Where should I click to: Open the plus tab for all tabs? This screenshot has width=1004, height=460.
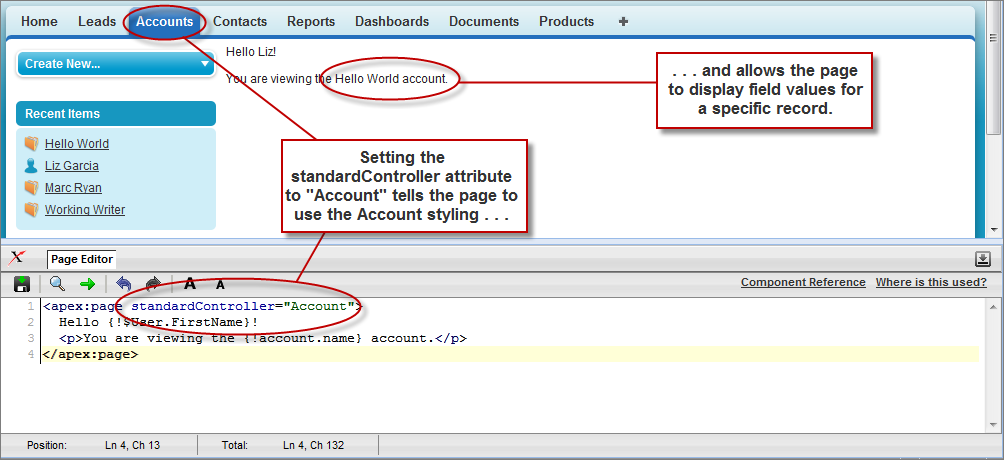[623, 21]
